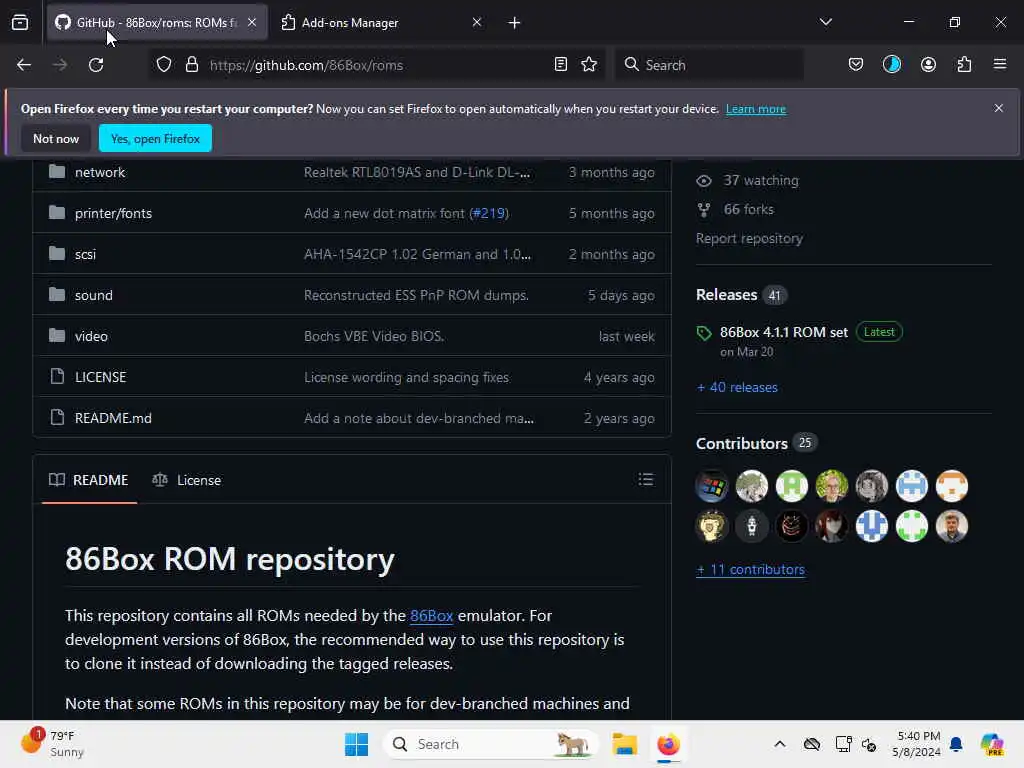Image resolution: width=1024 pixels, height=768 pixels.
Task: Open pull request #219 link
Action: coord(488,214)
